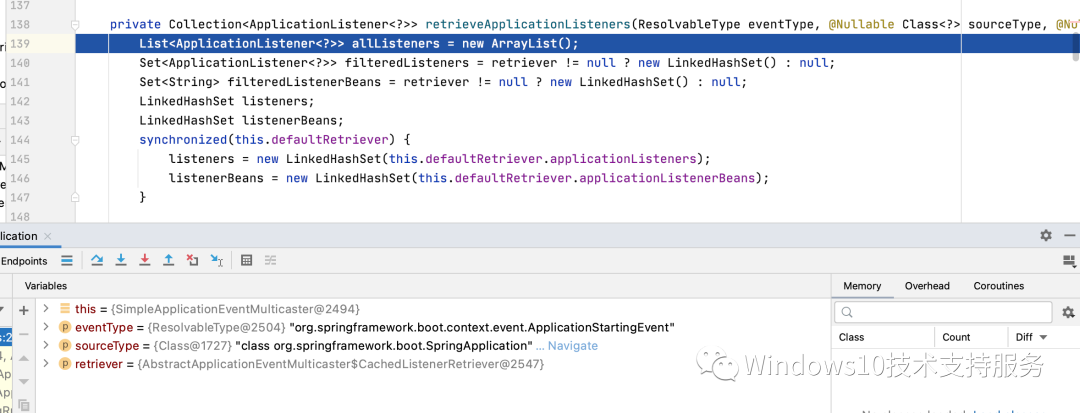Image resolution: width=1080 pixels, height=413 pixels.
Task: Click the restore layout icon at right
Action: click(1068, 260)
